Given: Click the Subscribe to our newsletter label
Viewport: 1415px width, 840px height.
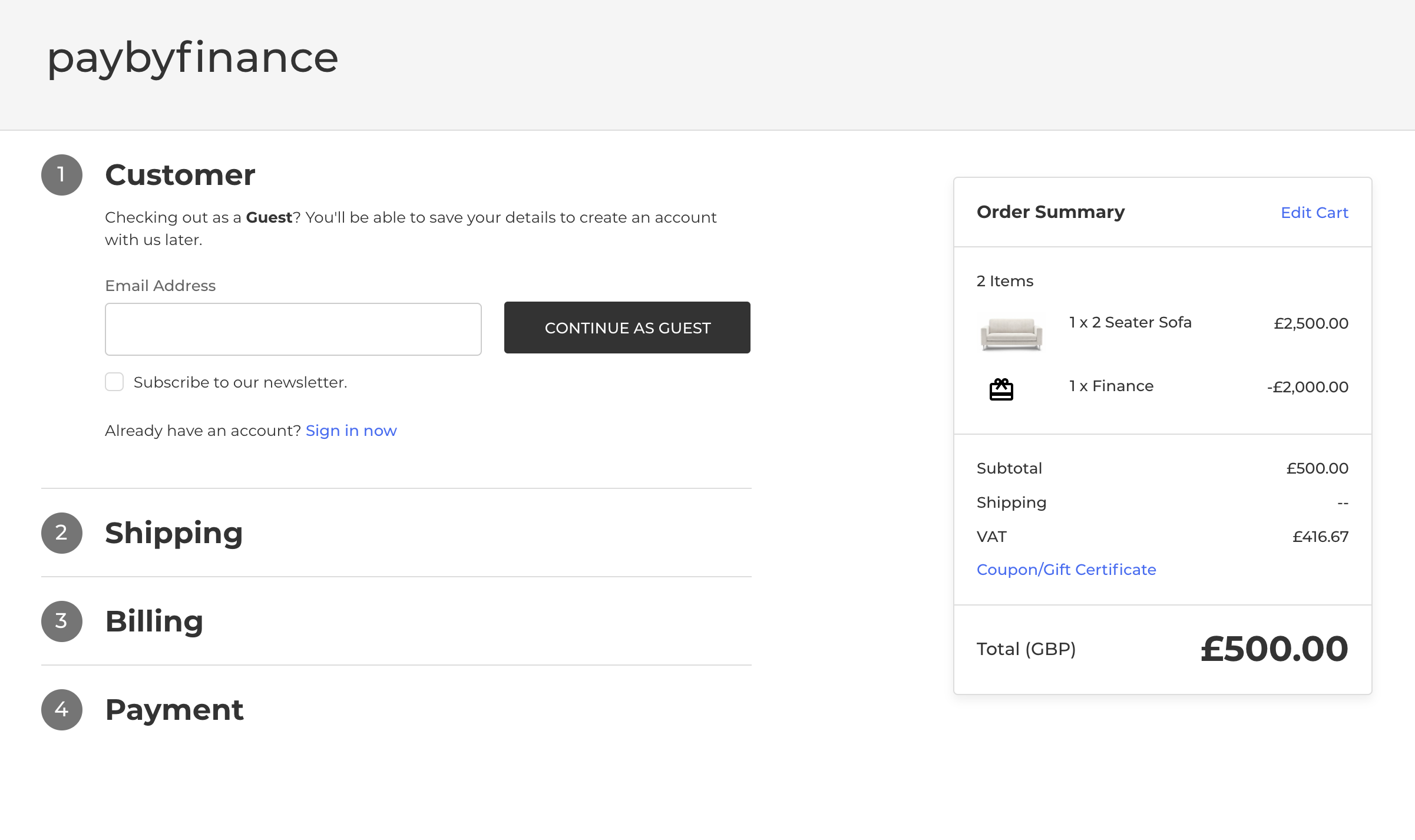Looking at the screenshot, I should point(240,382).
